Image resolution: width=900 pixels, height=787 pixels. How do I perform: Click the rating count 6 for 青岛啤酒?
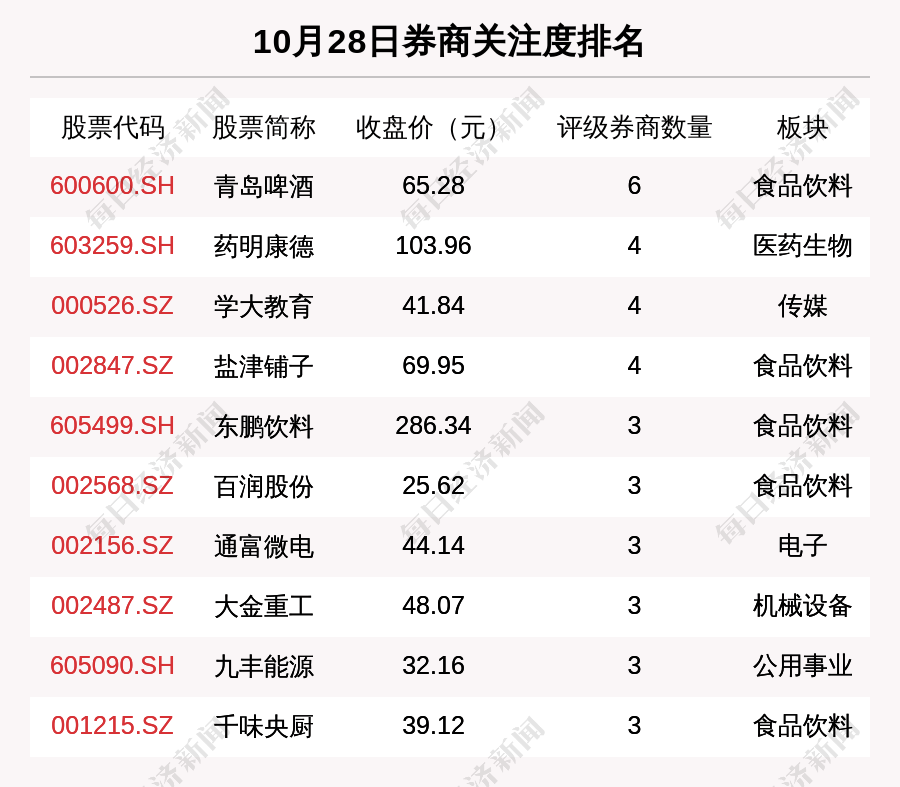click(x=633, y=186)
